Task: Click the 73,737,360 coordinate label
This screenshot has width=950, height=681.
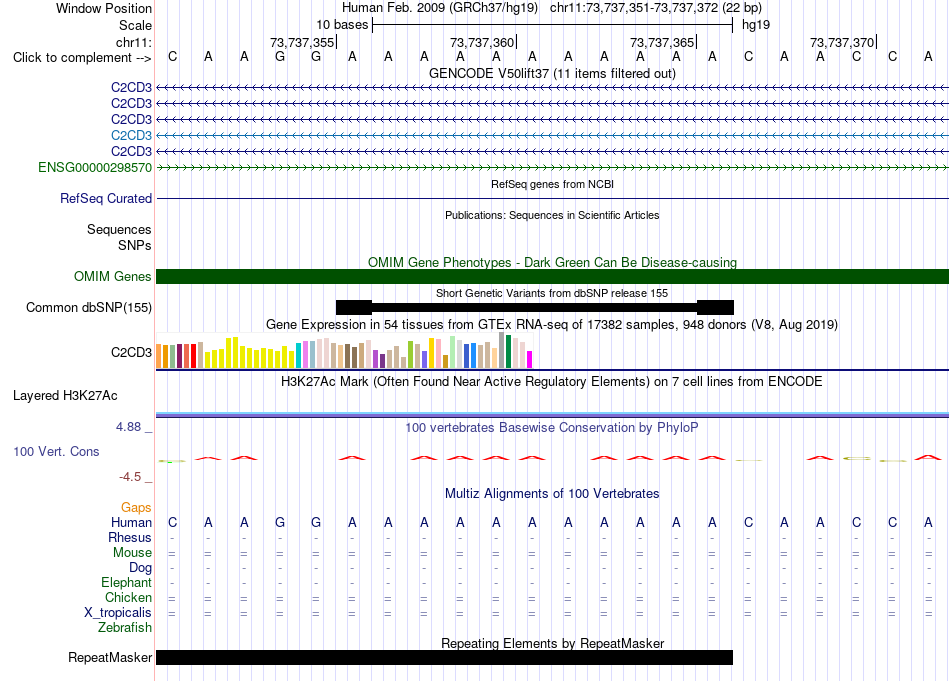Action: click(x=482, y=42)
